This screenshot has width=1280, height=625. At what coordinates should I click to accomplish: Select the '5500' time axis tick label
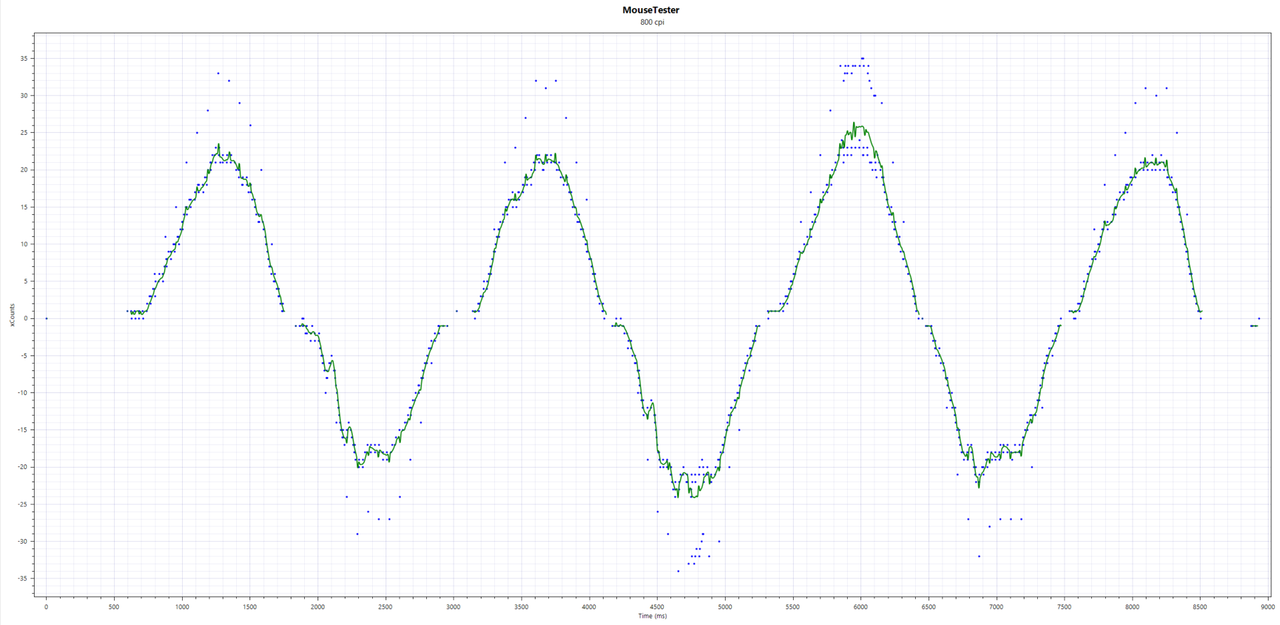point(793,606)
